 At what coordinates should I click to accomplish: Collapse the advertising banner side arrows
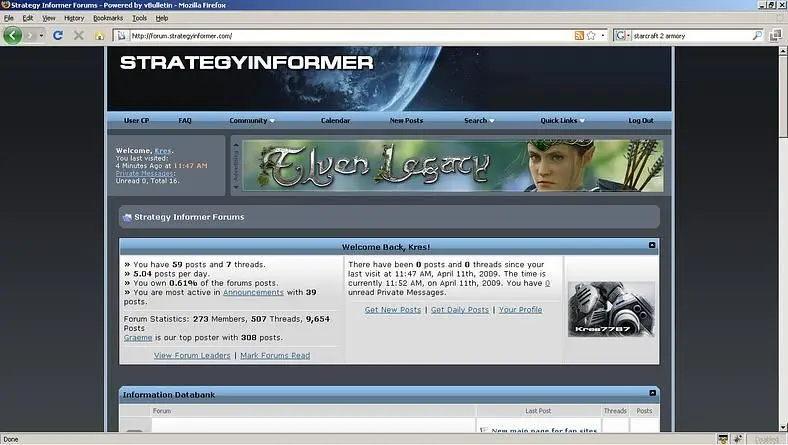(236, 166)
